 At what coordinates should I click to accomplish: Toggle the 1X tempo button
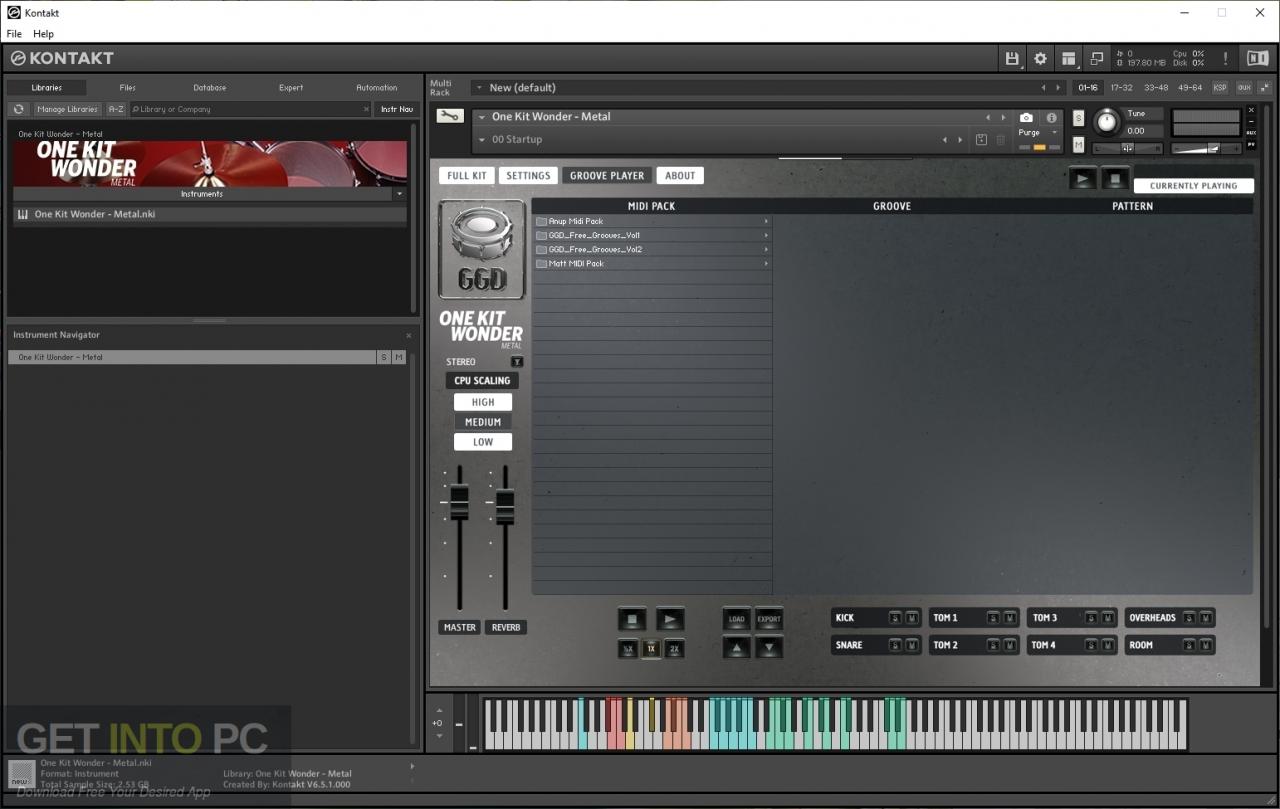(651, 649)
